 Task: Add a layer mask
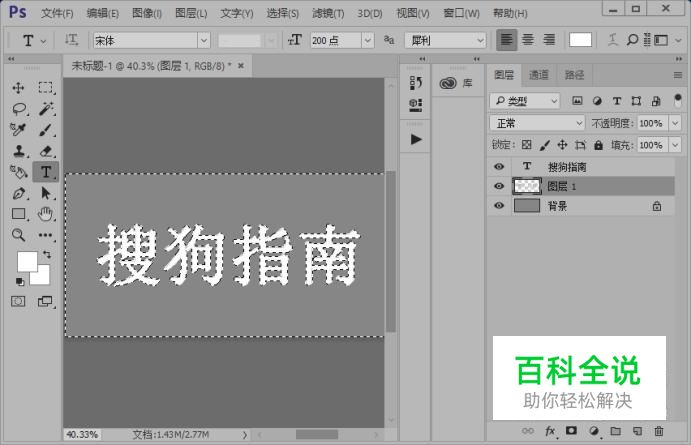571,430
